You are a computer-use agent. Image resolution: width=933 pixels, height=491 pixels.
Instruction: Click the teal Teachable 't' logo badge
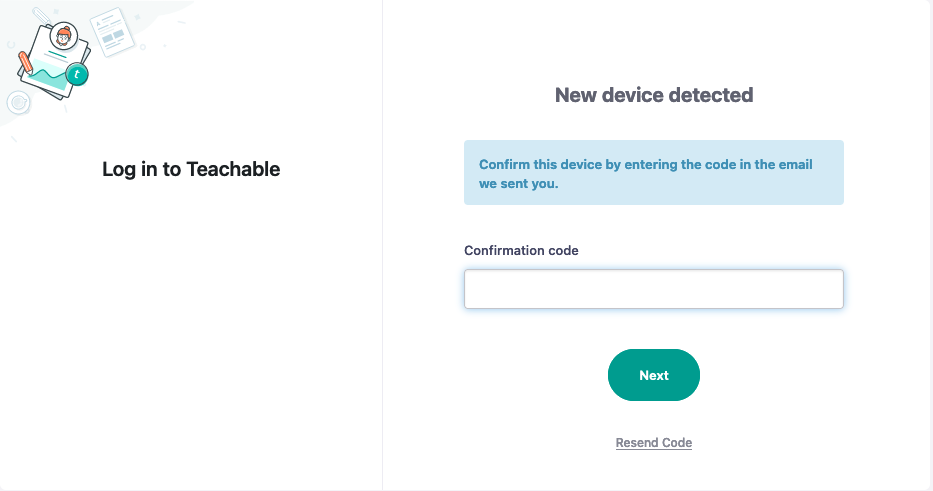[77, 74]
